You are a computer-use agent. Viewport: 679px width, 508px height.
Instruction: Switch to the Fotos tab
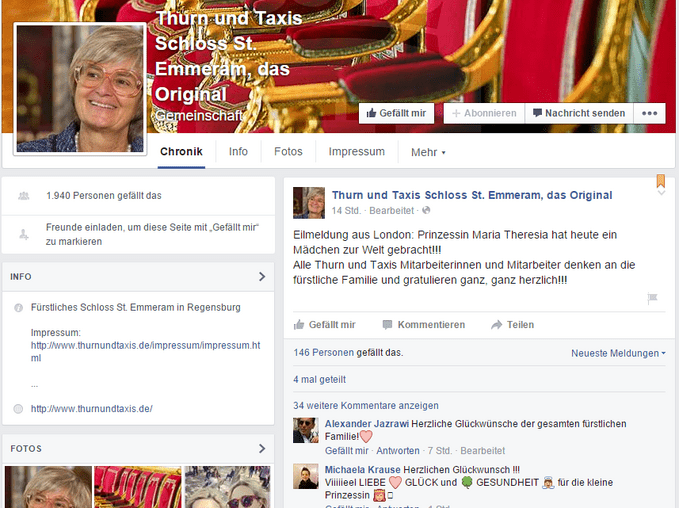pos(288,152)
